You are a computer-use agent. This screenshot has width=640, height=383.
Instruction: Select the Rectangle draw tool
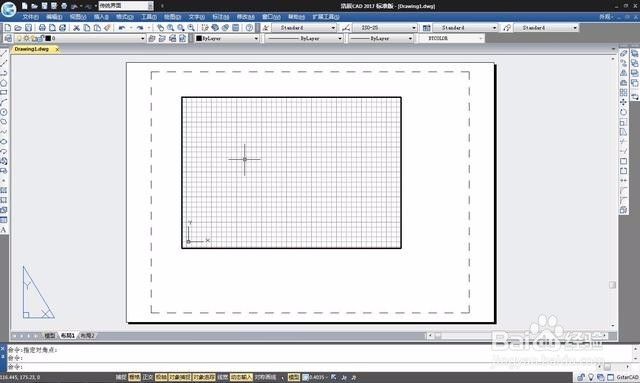pos(4,92)
